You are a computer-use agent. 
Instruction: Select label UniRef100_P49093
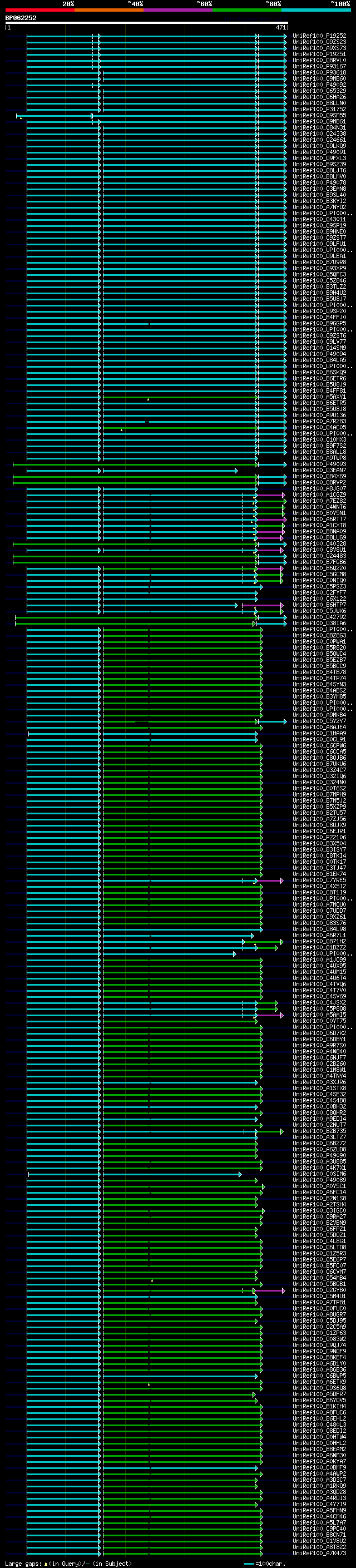(319, 464)
